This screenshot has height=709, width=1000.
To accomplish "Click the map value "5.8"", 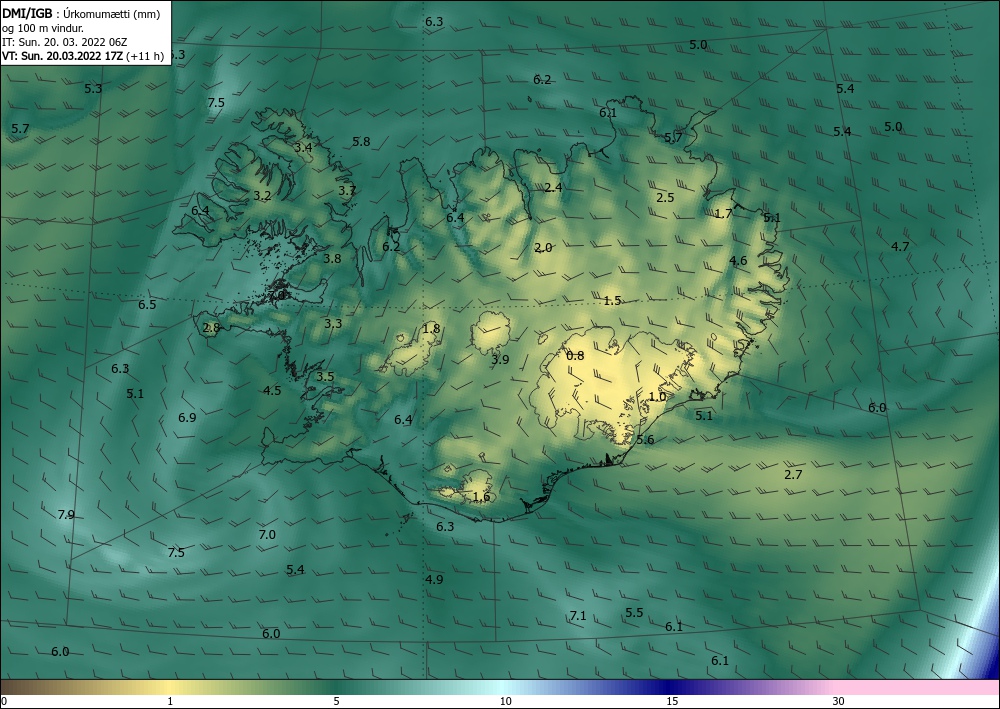I will pos(361,142).
